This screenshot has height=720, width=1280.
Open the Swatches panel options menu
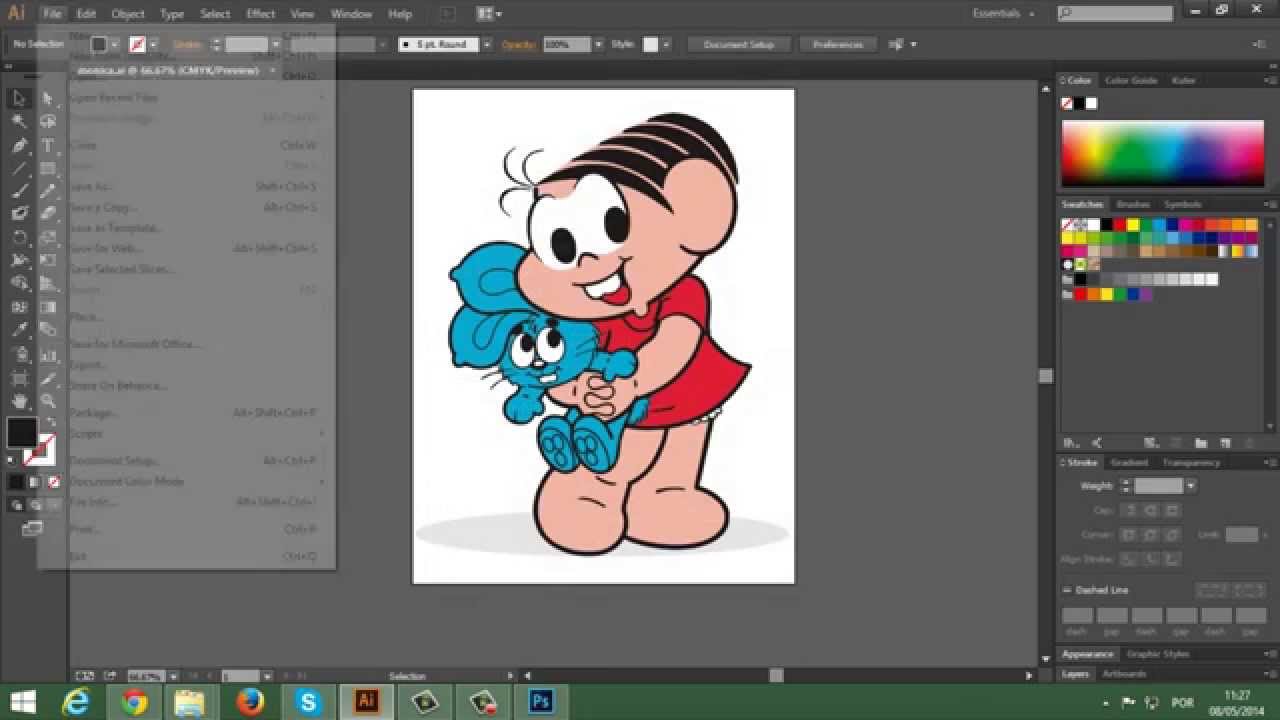(x=1270, y=204)
